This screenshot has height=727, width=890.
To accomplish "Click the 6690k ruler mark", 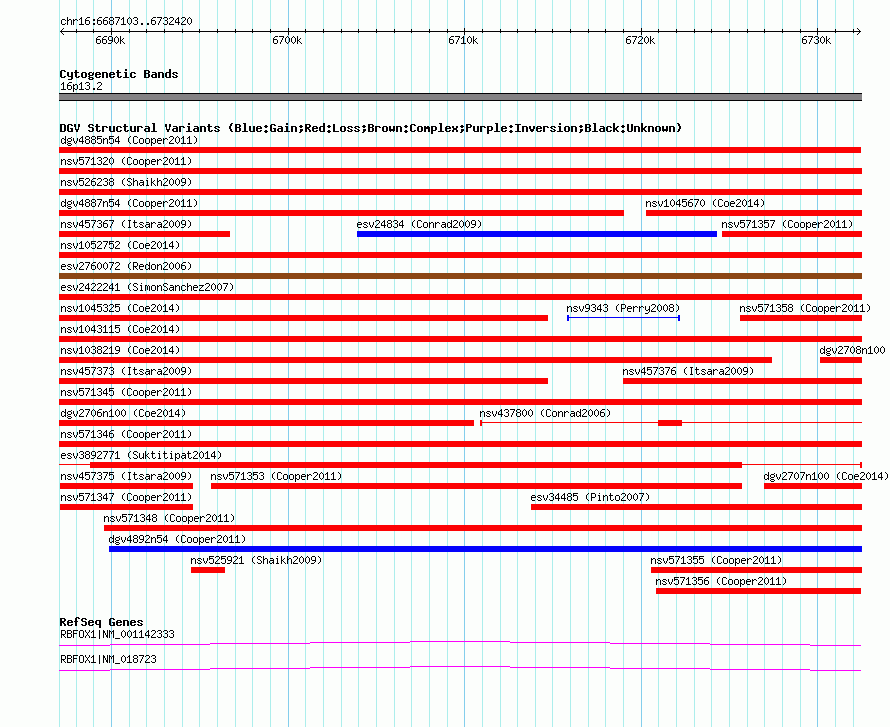I will [x=110, y=40].
